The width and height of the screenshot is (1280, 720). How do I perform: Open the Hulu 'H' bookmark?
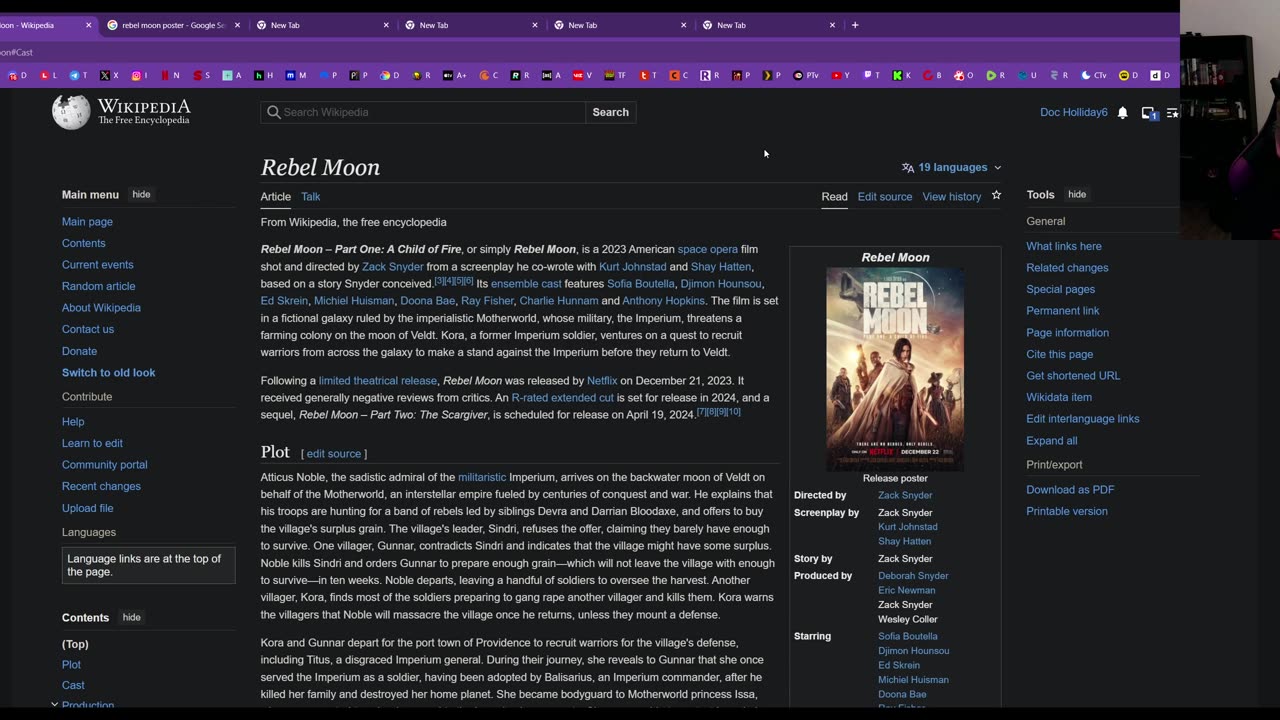pyautogui.click(x=263, y=75)
